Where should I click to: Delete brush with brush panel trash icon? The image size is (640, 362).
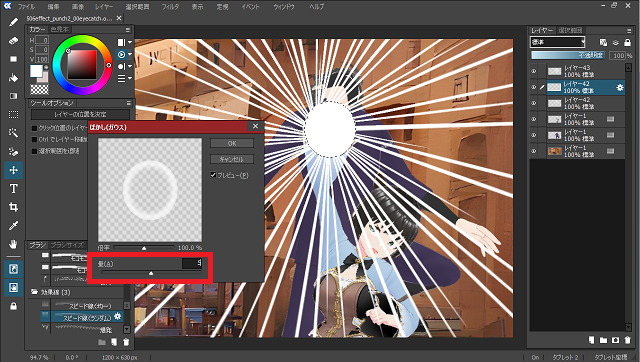(126, 342)
